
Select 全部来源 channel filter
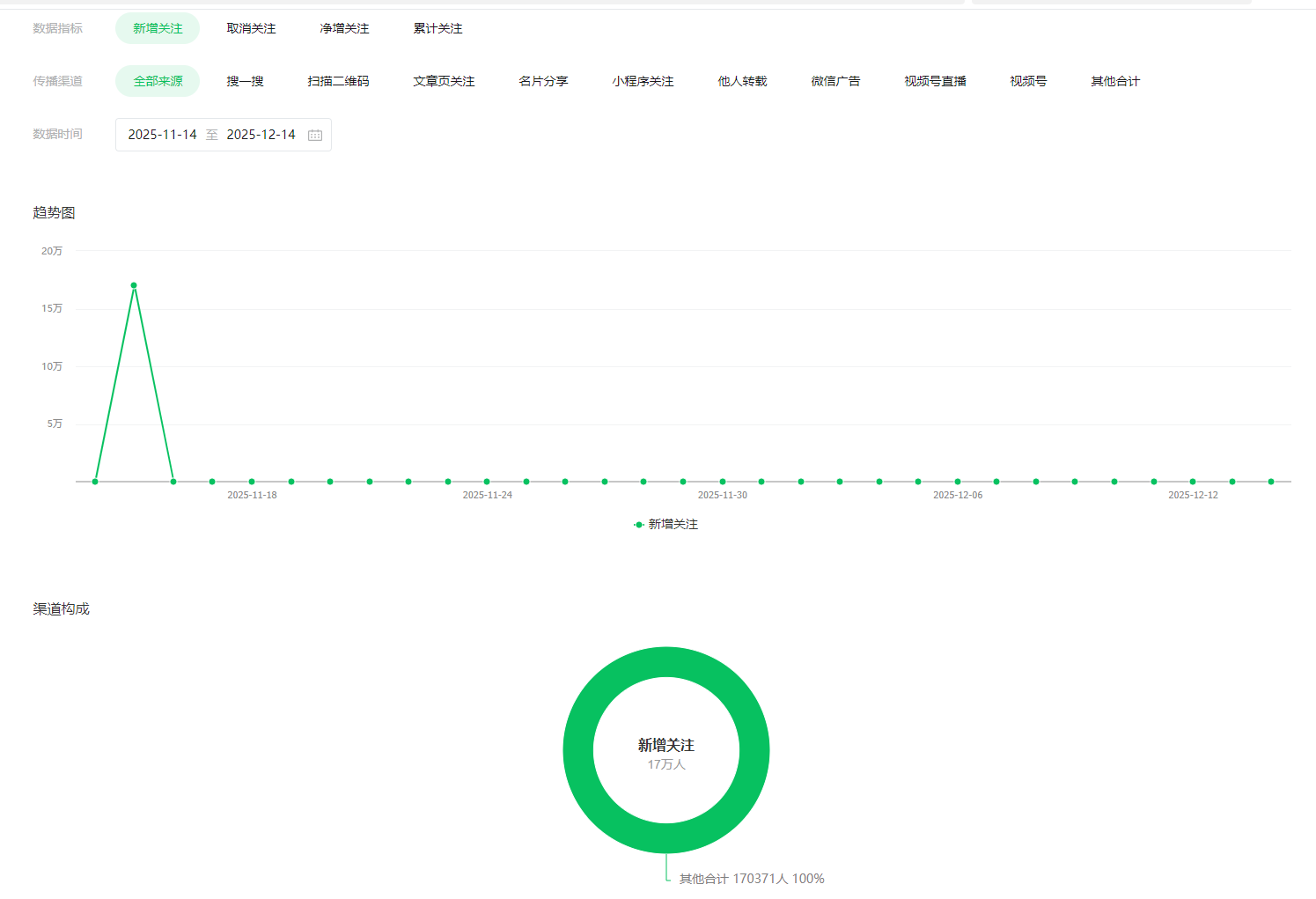(158, 81)
